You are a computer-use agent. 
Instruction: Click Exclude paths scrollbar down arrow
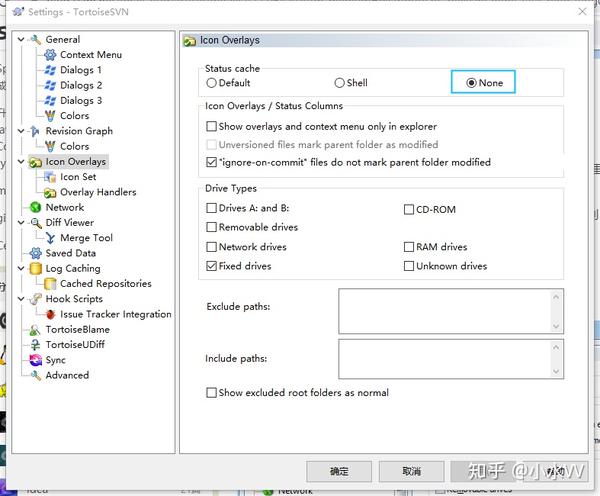[x=556, y=326]
